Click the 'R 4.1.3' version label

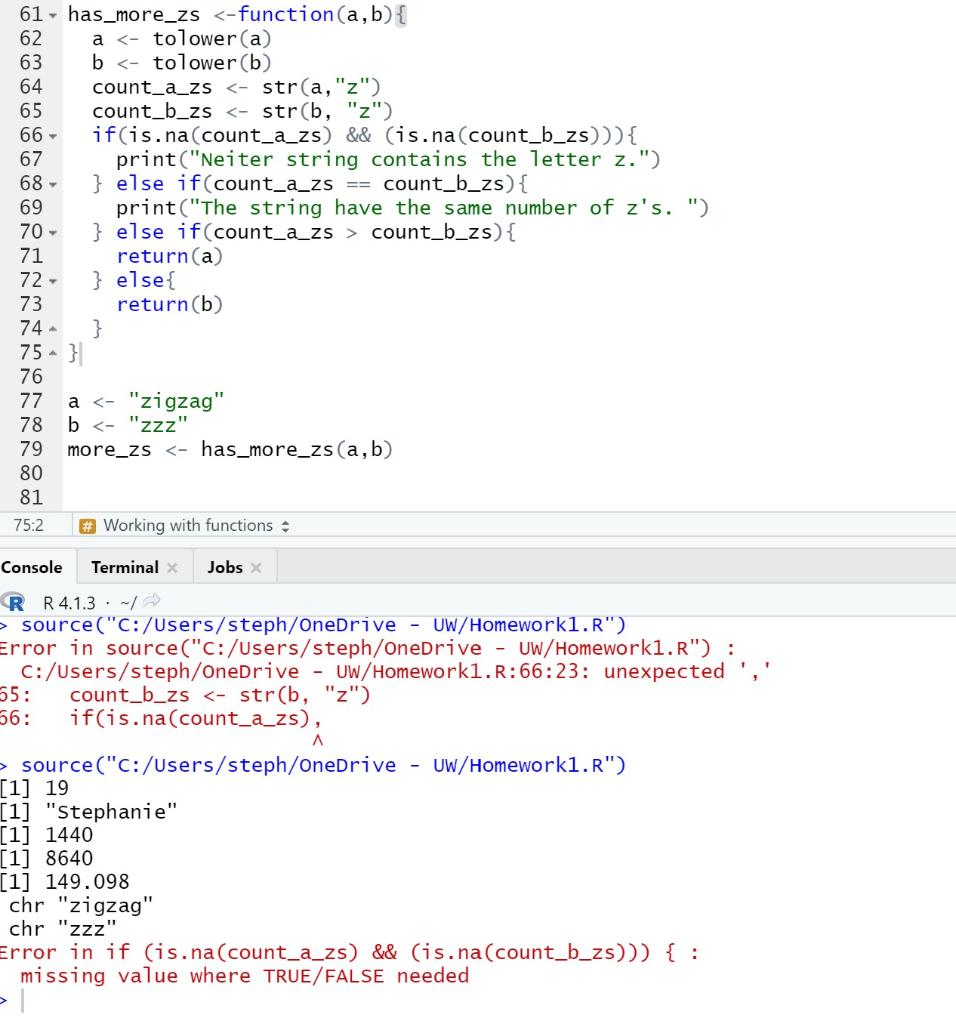click(69, 603)
